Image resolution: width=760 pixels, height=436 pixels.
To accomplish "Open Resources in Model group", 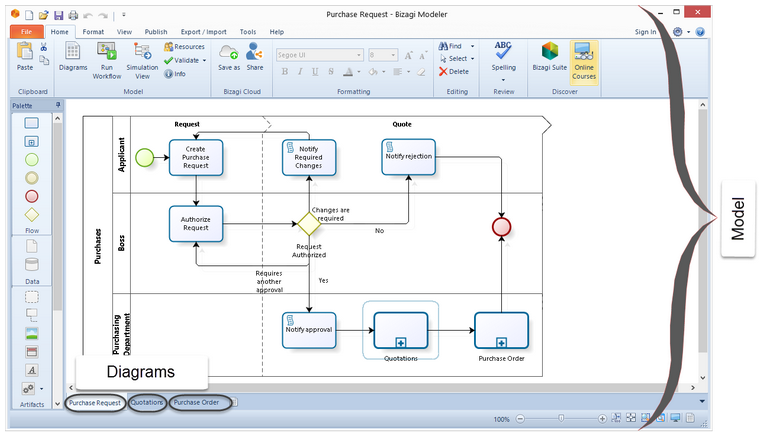I will click(x=184, y=47).
